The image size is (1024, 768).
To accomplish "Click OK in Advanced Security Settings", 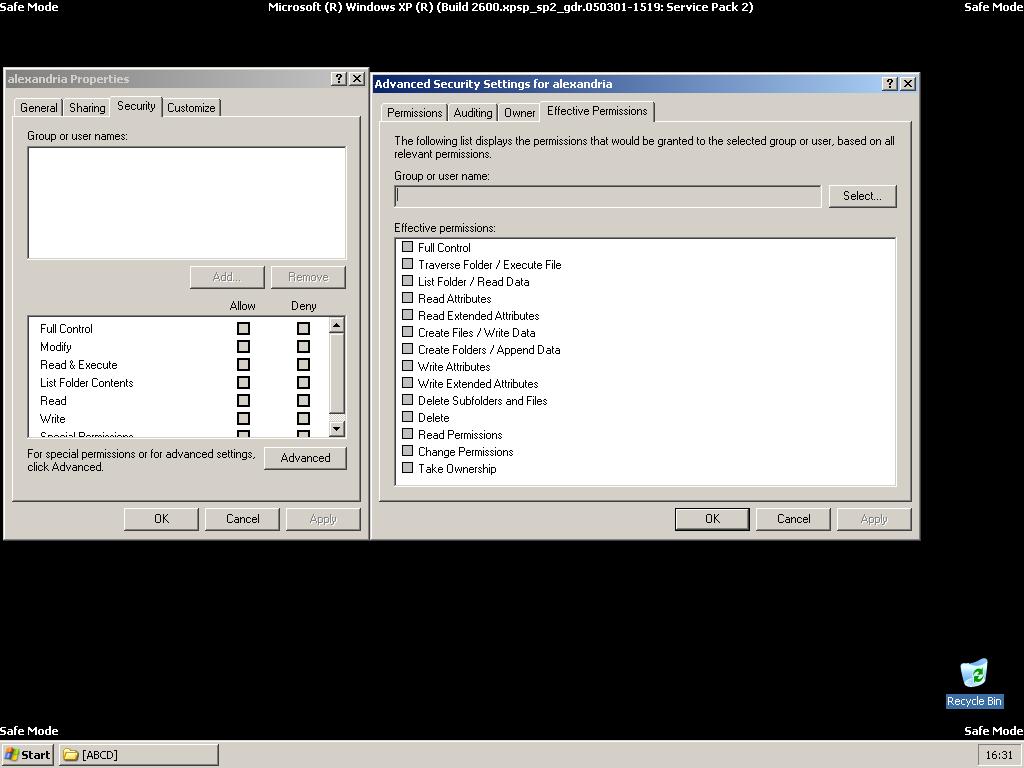I will [x=712, y=519].
